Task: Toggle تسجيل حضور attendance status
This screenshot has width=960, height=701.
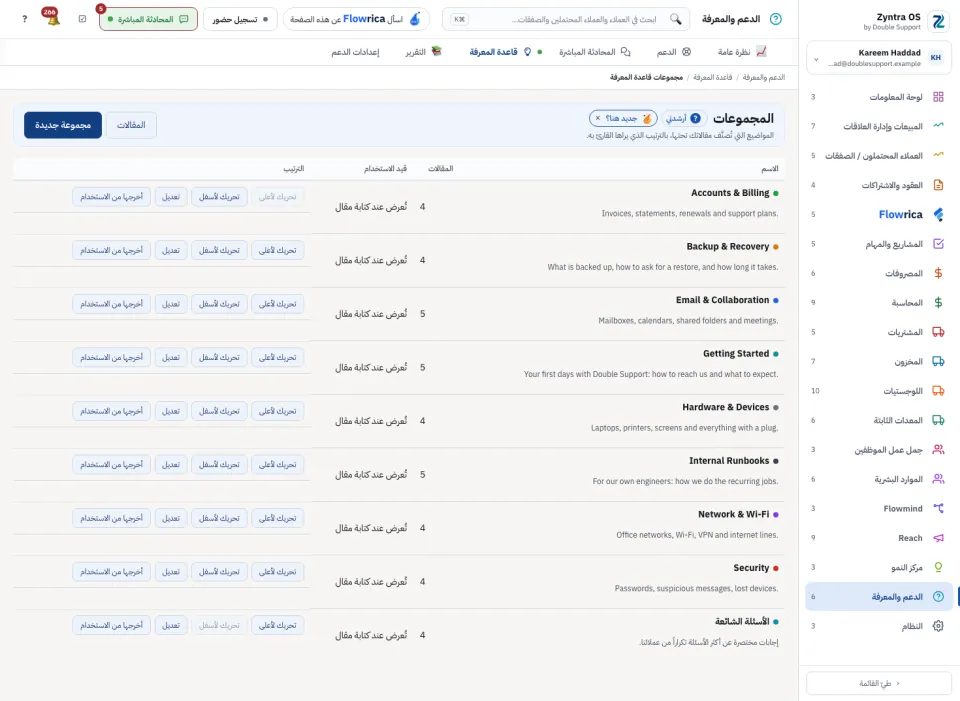Action: coord(240,19)
